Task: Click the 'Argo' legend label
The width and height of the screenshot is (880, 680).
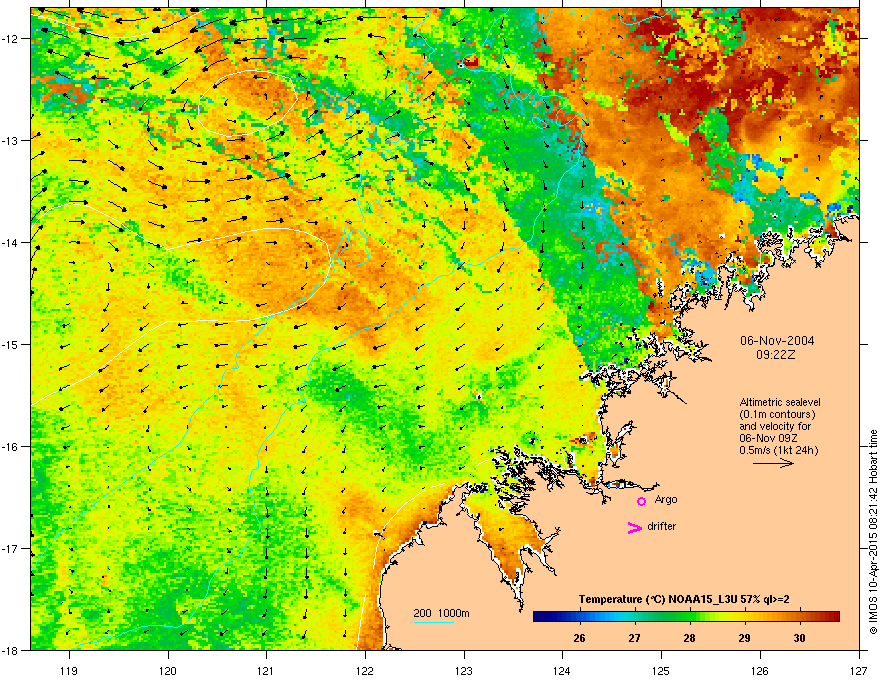Action: coord(666,499)
